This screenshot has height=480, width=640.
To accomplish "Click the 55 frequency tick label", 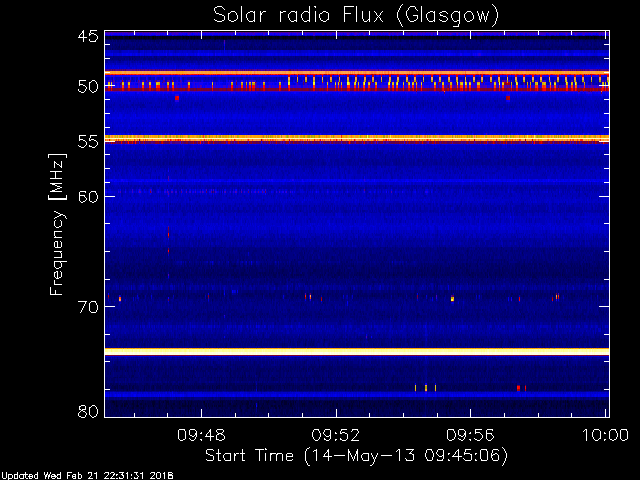I will click(88, 142).
